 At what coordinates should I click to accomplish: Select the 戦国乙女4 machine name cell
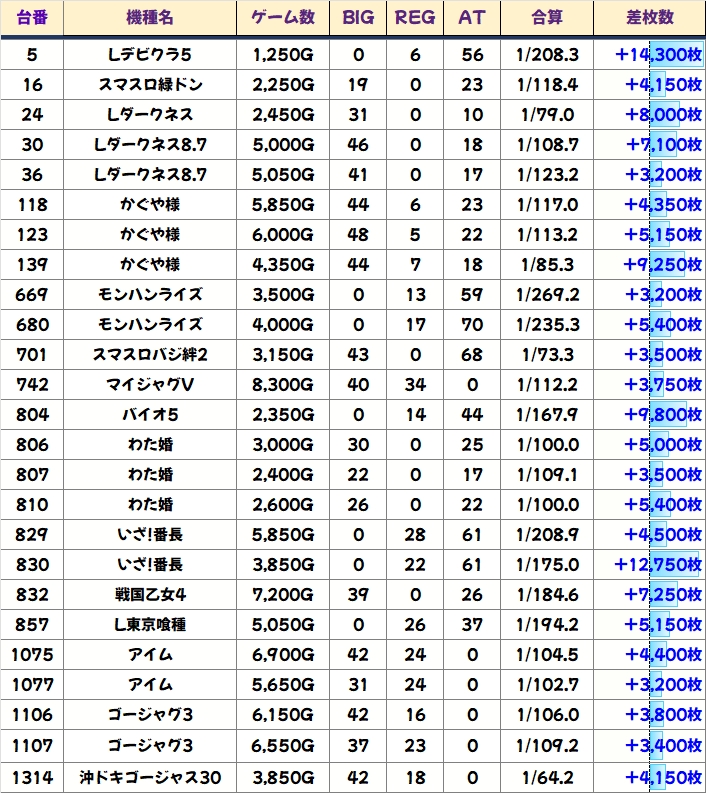150,594
